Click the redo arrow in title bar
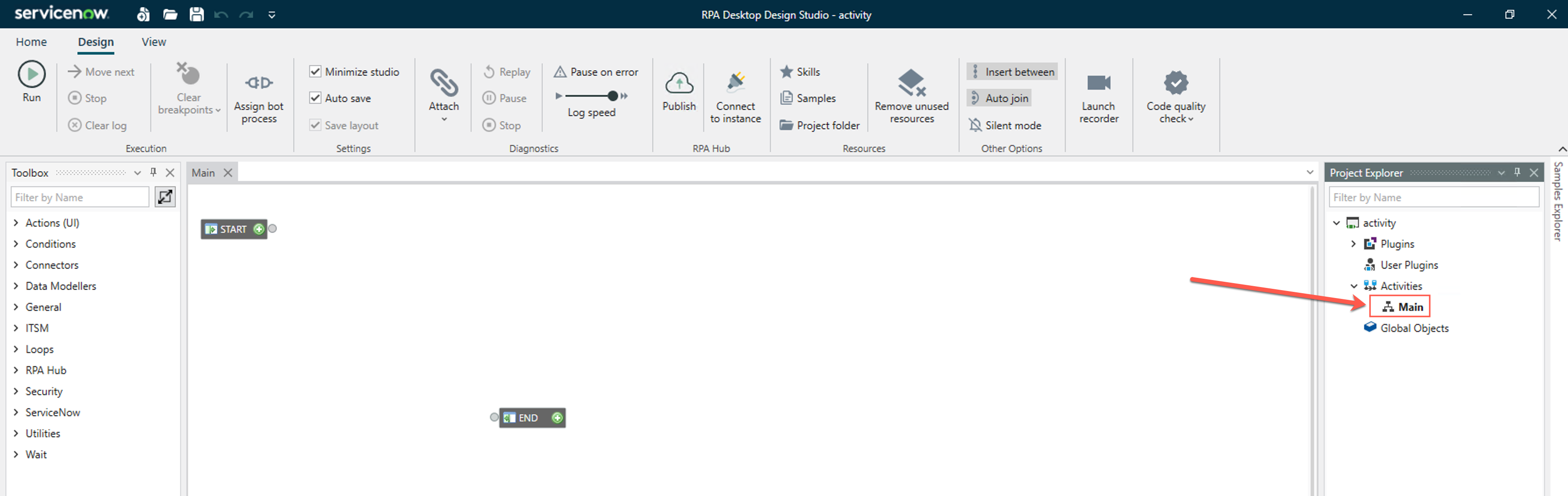Viewport: 1568px width, 496px height. 247,14
